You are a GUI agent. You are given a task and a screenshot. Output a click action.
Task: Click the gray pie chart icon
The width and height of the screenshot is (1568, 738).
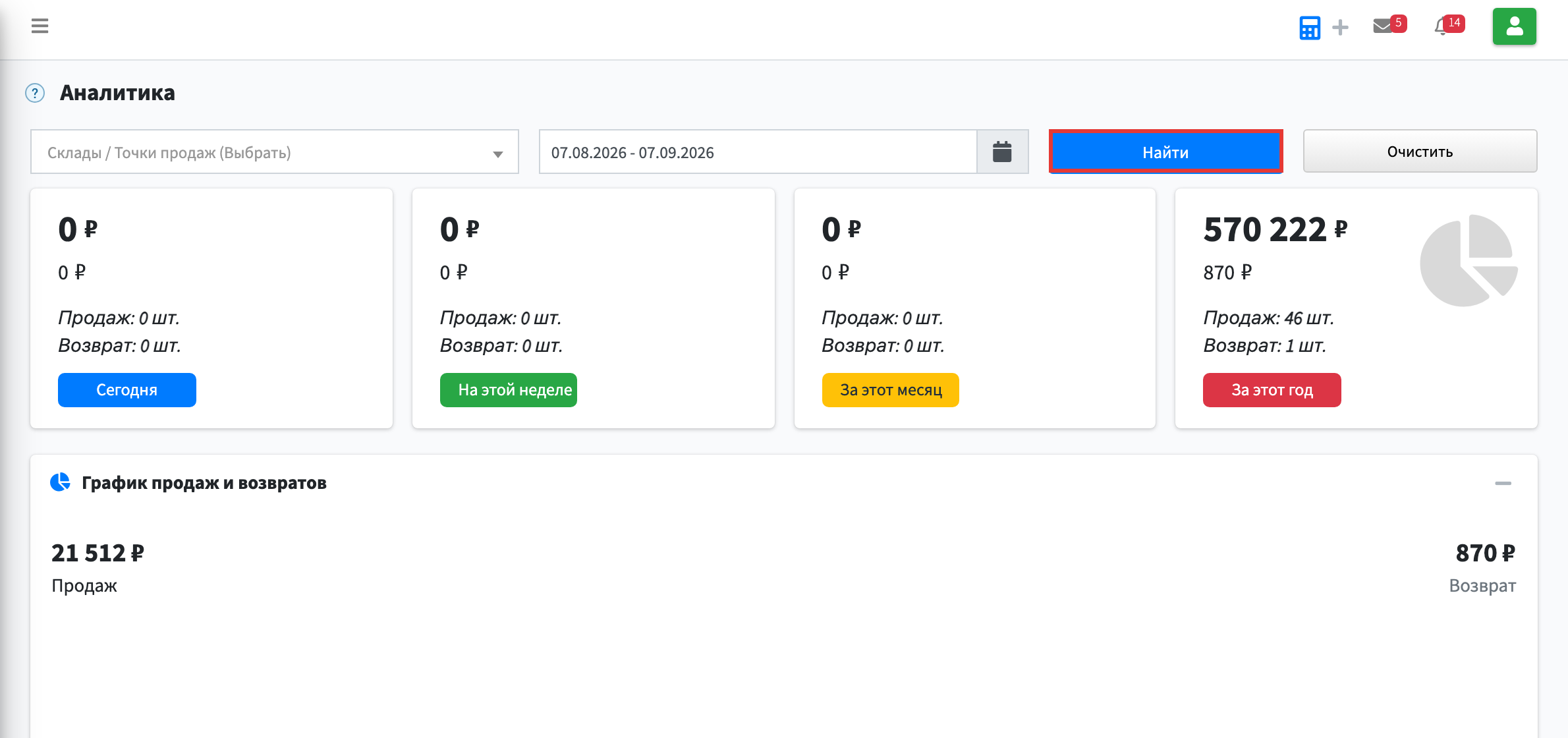pos(1469,260)
